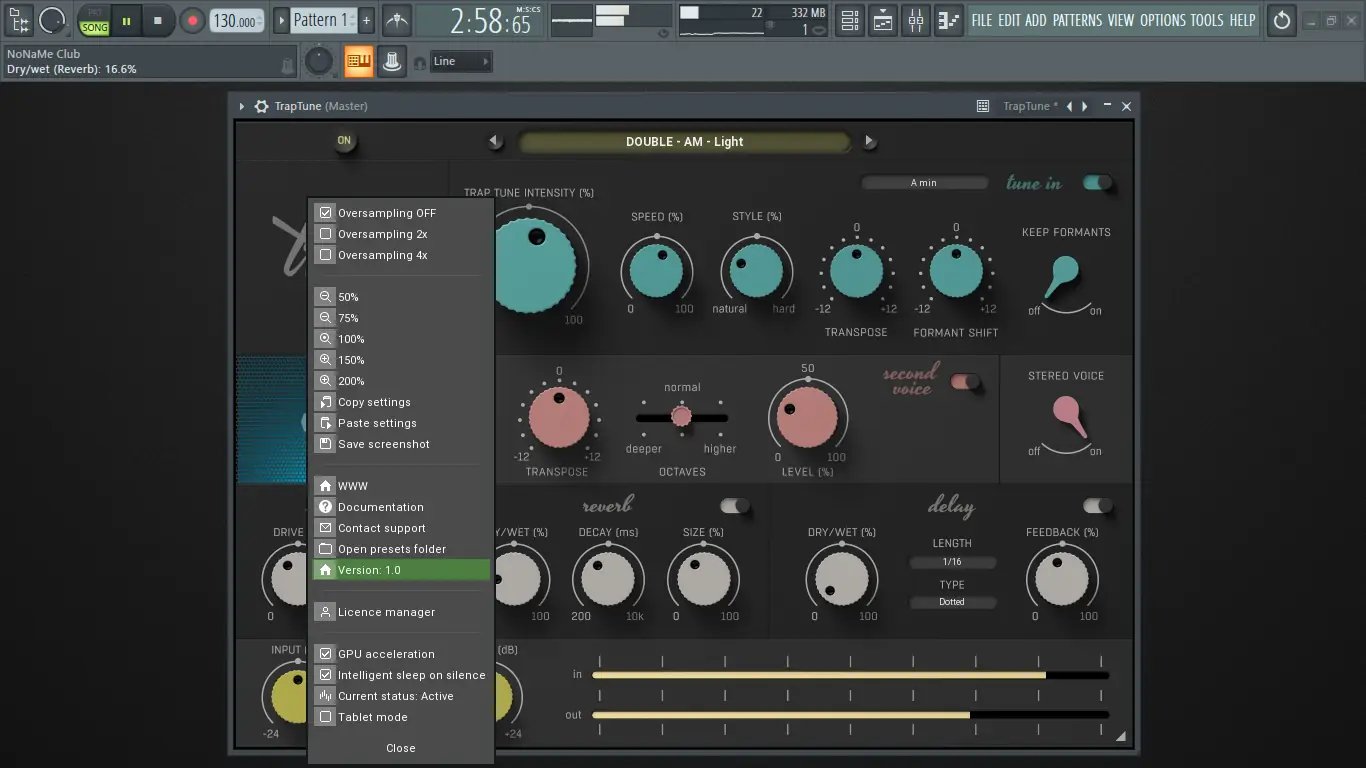Open the Playlist view

[881, 19]
